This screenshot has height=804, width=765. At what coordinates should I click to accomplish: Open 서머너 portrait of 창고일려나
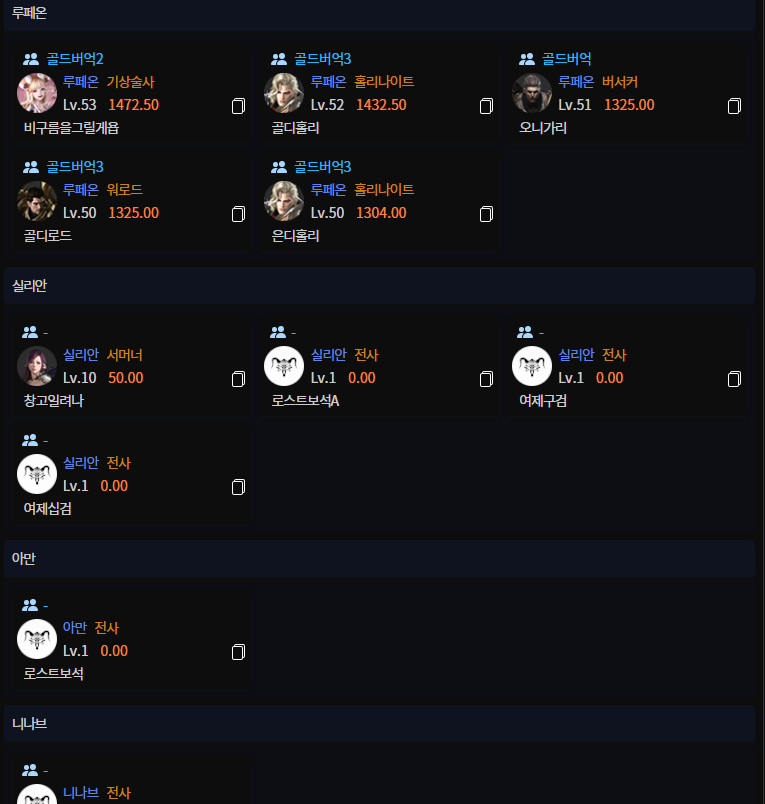coord(37,366)
